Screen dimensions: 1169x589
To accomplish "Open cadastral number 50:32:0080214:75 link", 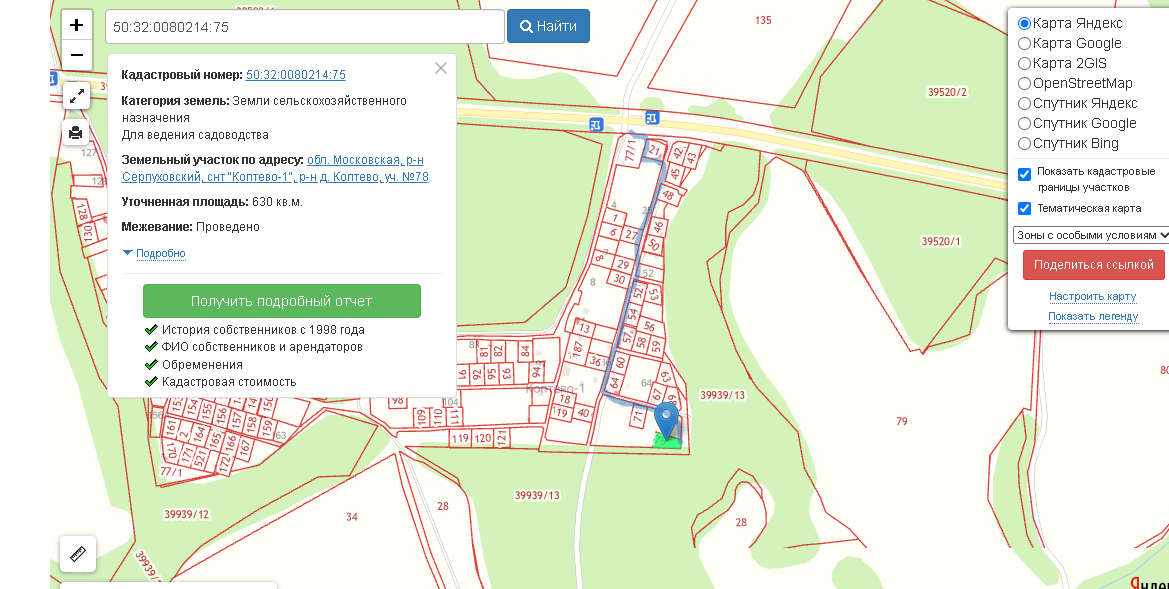I will [x=295, y=75].
